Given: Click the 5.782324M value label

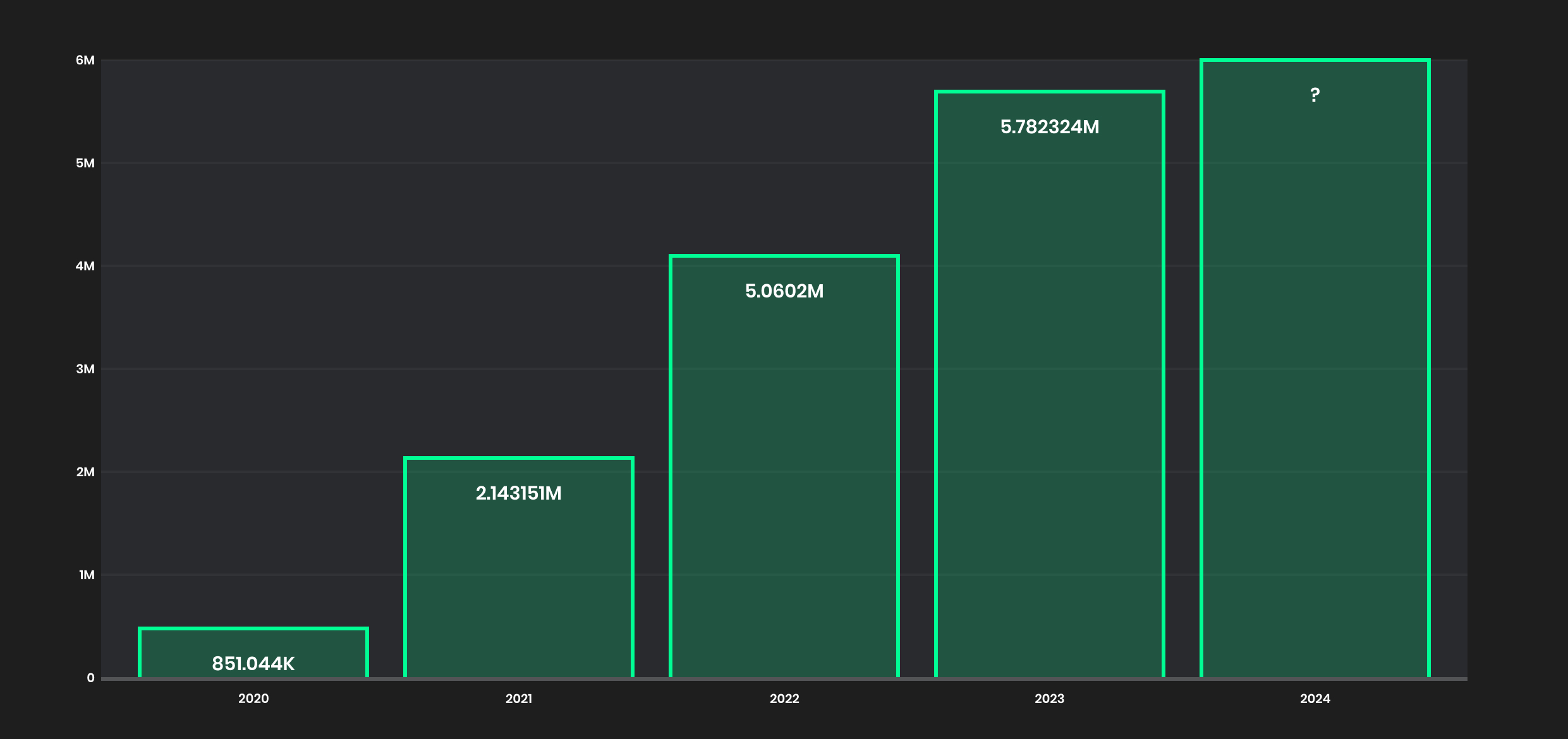Looking at the screenshot, I should coord(1050,128).
